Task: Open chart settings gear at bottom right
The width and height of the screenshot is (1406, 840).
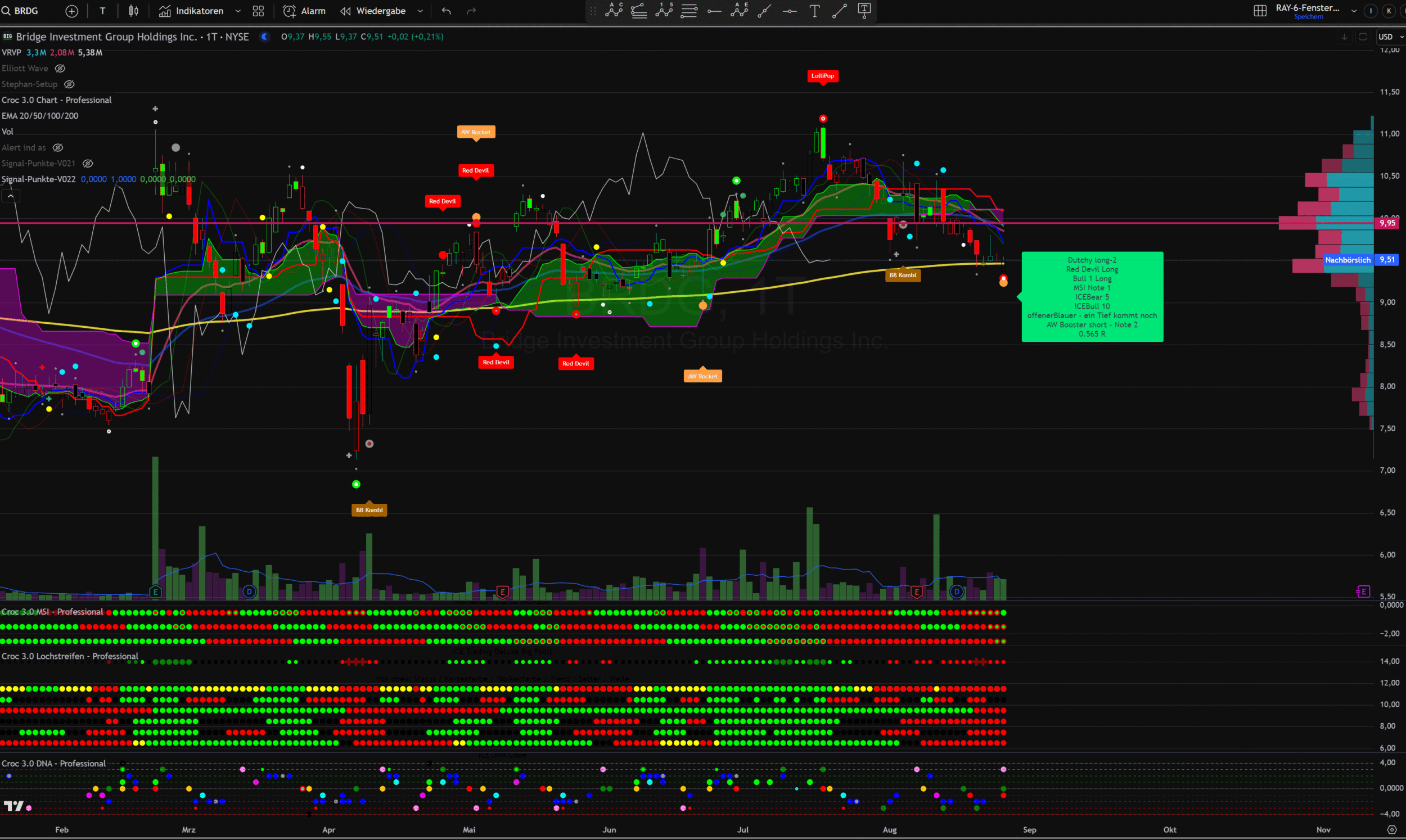Action: tap(1392, 830)
